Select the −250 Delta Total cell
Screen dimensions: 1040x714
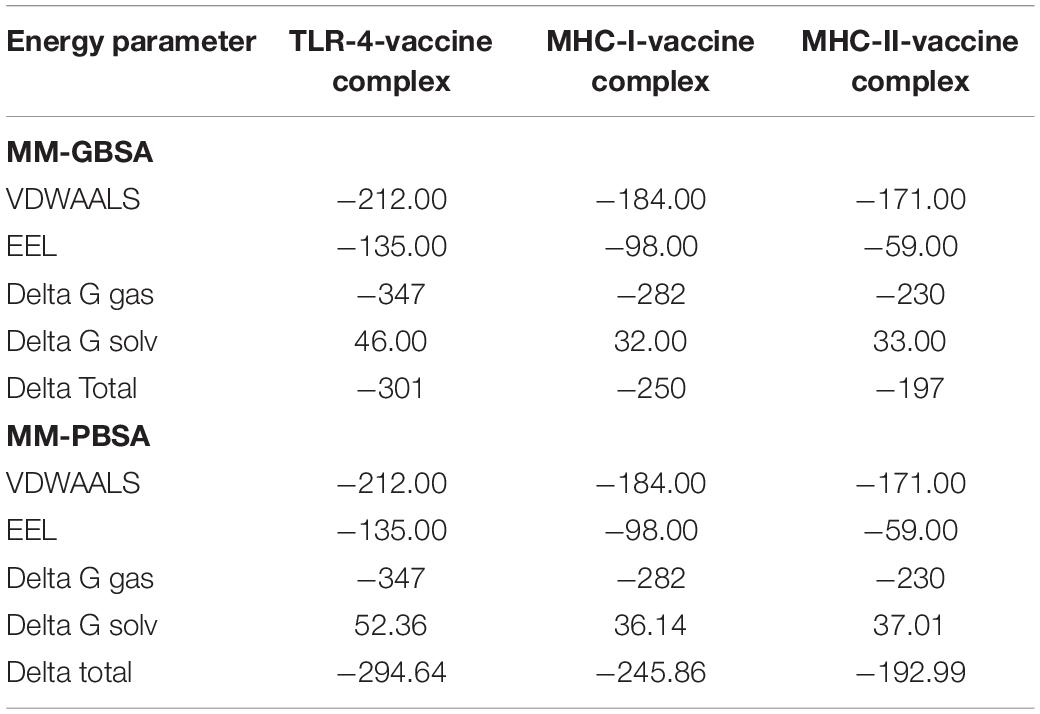coord(651,388)
